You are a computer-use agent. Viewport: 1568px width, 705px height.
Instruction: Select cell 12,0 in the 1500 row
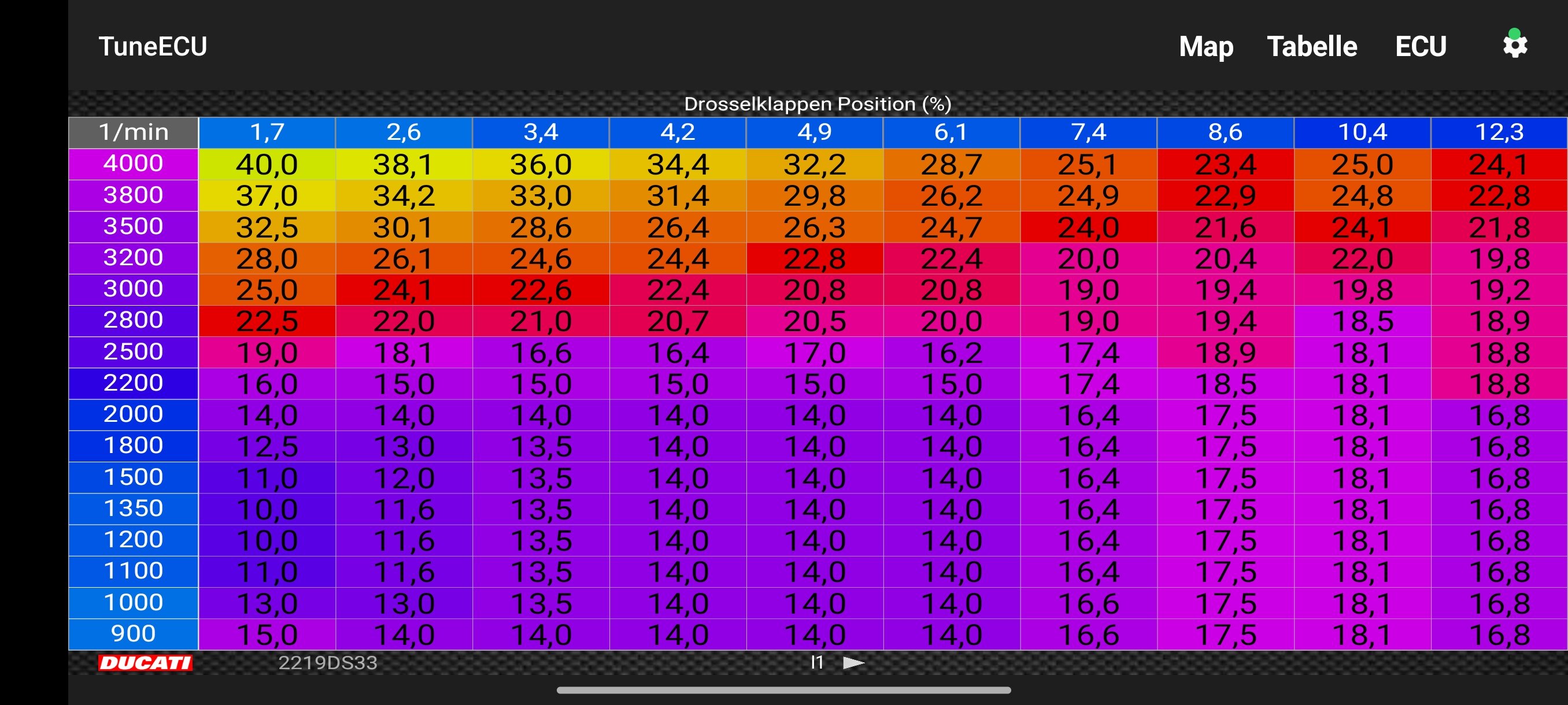tap(404, 477)
